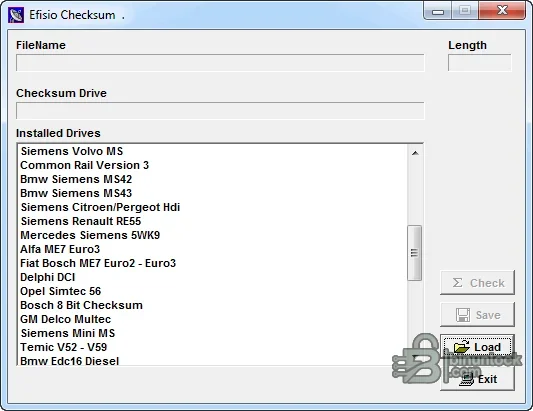The width and height of the screenshot is (533, 411).
Task: Click the Checksum Drive field
Action: (x=220, y=110)
